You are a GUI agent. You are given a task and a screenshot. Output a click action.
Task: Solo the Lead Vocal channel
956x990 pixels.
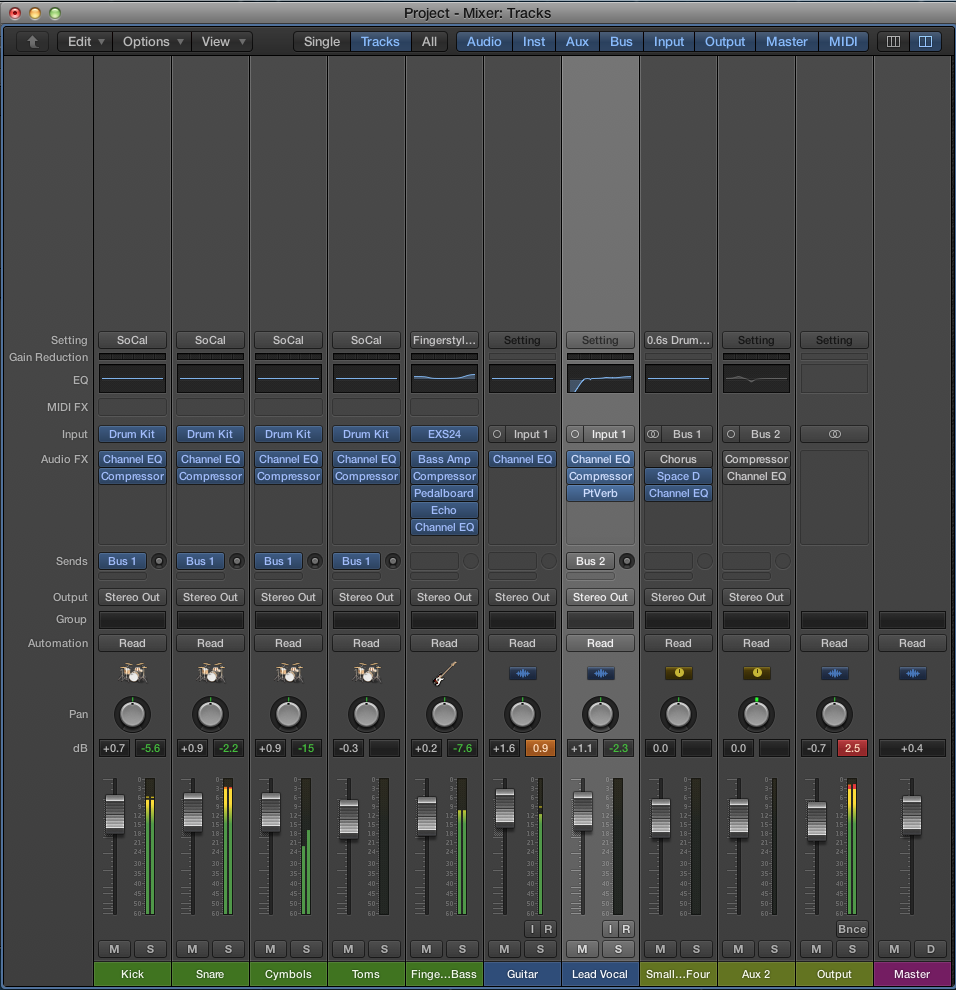[x=618, y=949]
